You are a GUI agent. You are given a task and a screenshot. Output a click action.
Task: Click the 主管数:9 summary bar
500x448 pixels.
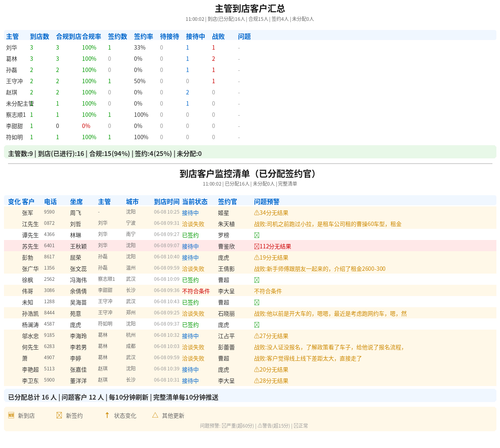pos(250,153)
